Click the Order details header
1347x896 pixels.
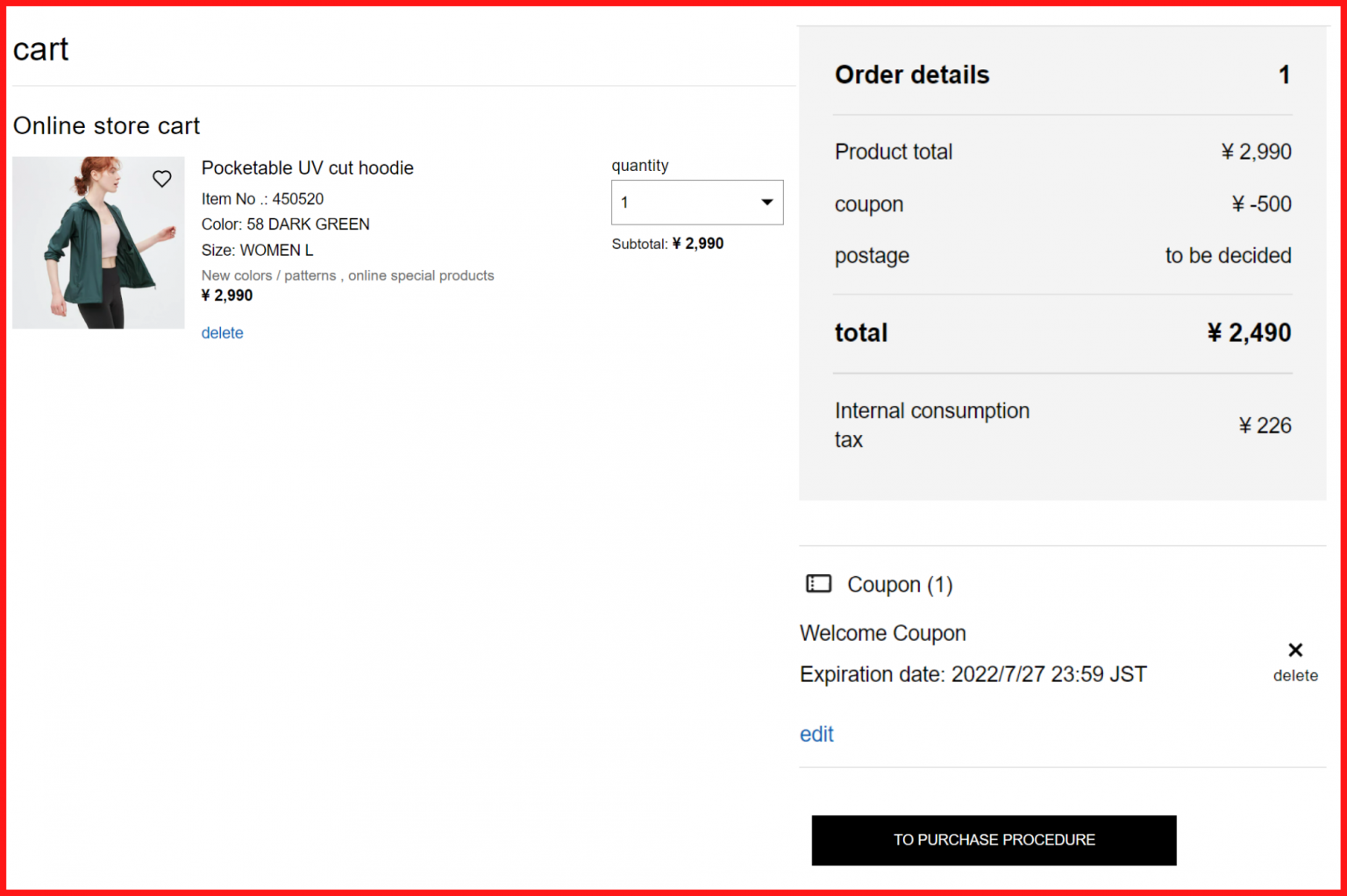[x=912, y=75]
